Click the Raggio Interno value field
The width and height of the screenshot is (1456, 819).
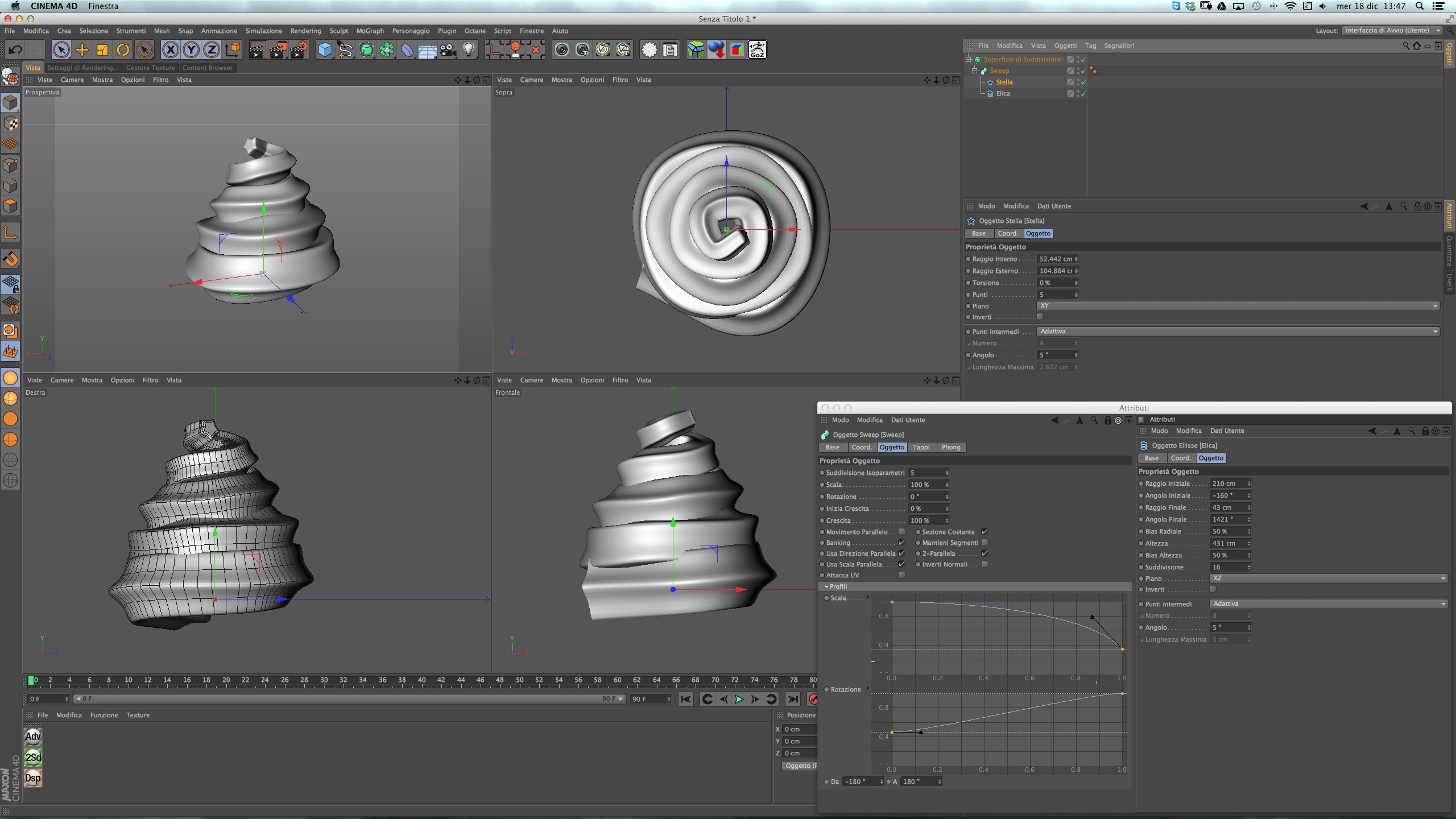point(1055,259)
